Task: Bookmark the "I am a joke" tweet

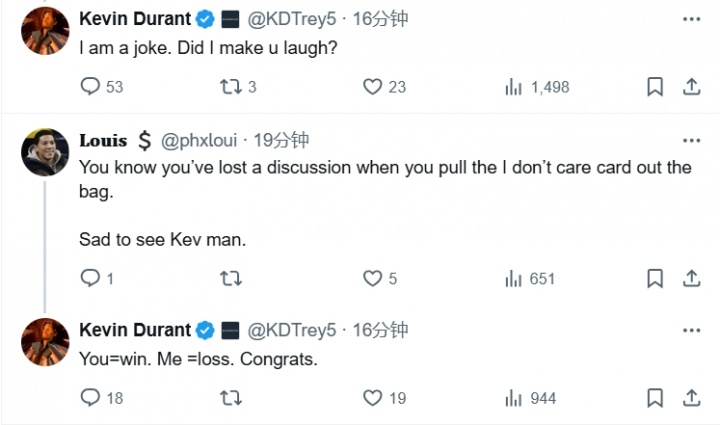Action: (x=655, y=87)
